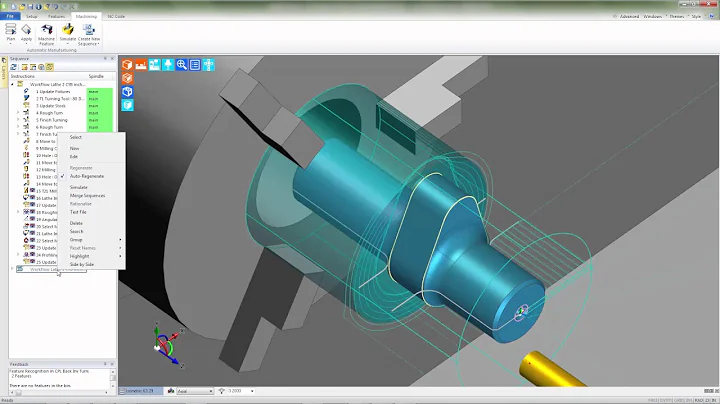
Task: Click the Simulate ribbon icon
Action: click(68, 30)
